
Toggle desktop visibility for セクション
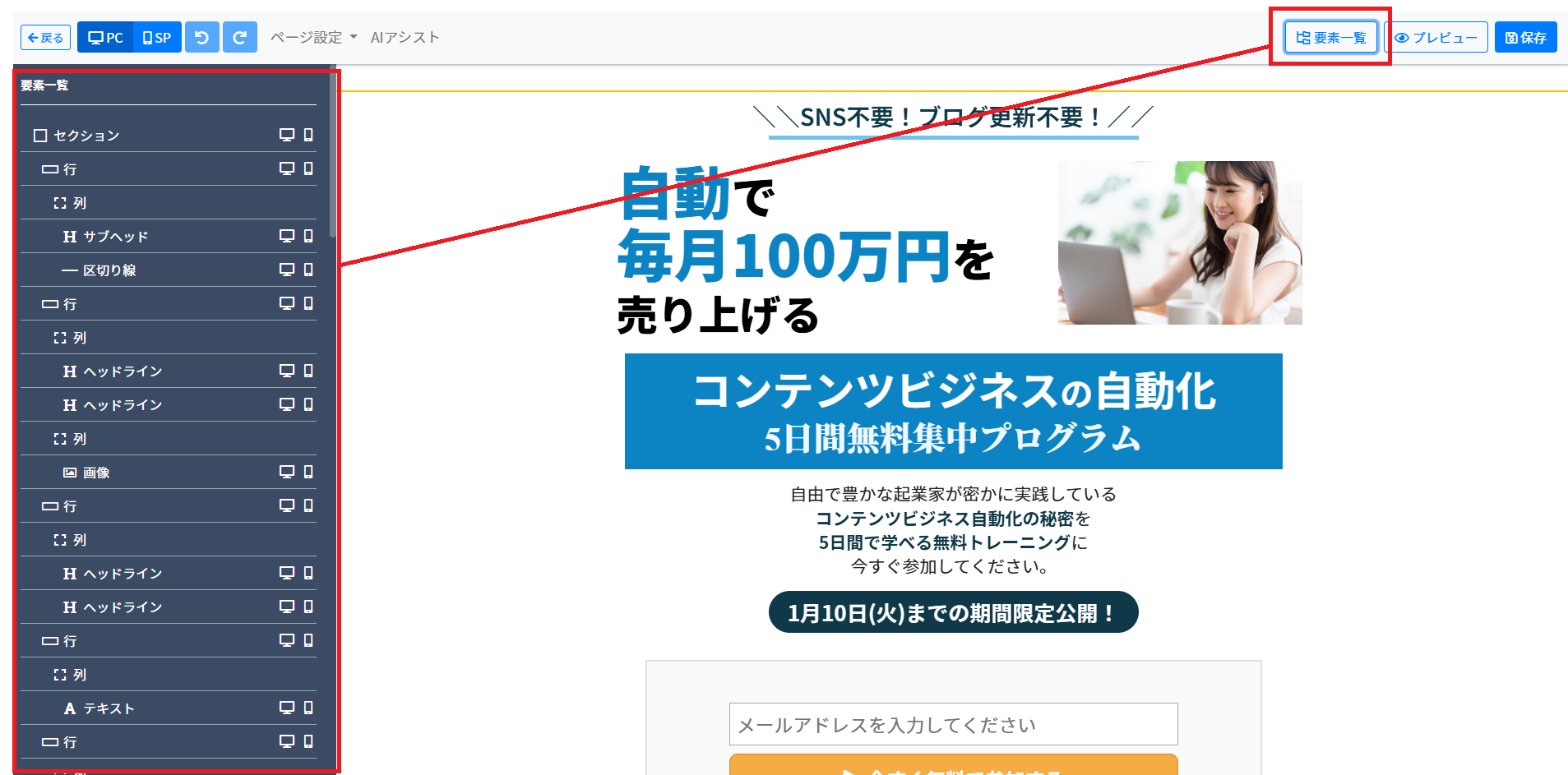coord(287,135)
